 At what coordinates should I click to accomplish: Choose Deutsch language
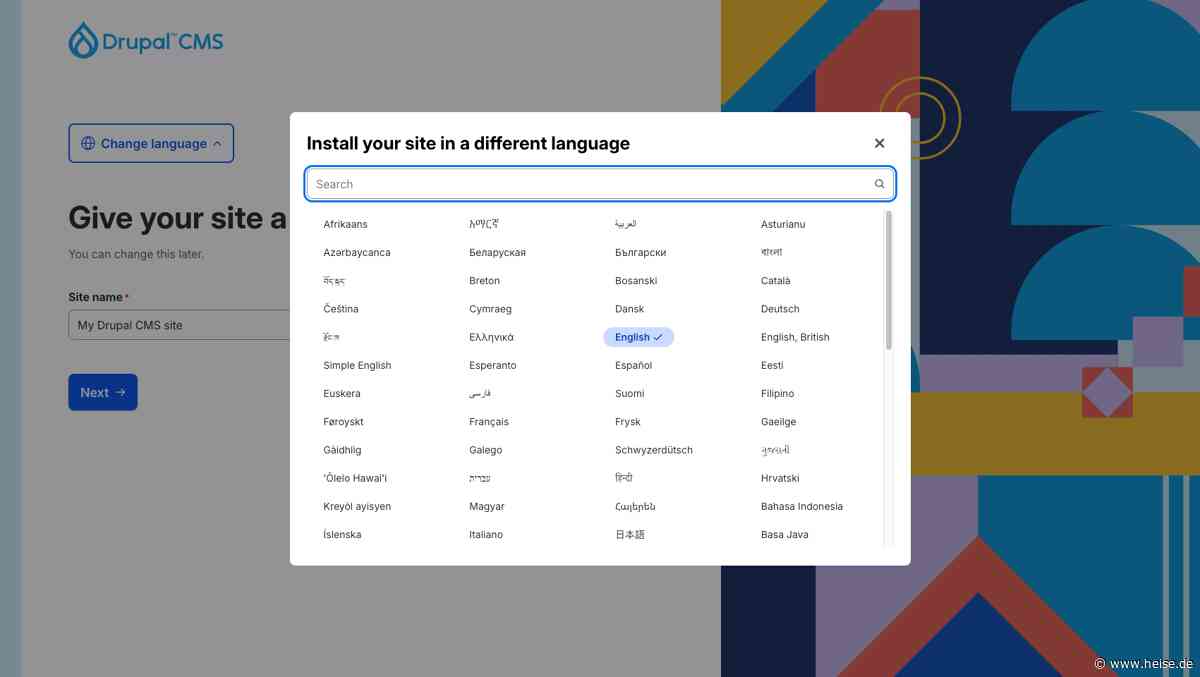(x=780, y=309)
